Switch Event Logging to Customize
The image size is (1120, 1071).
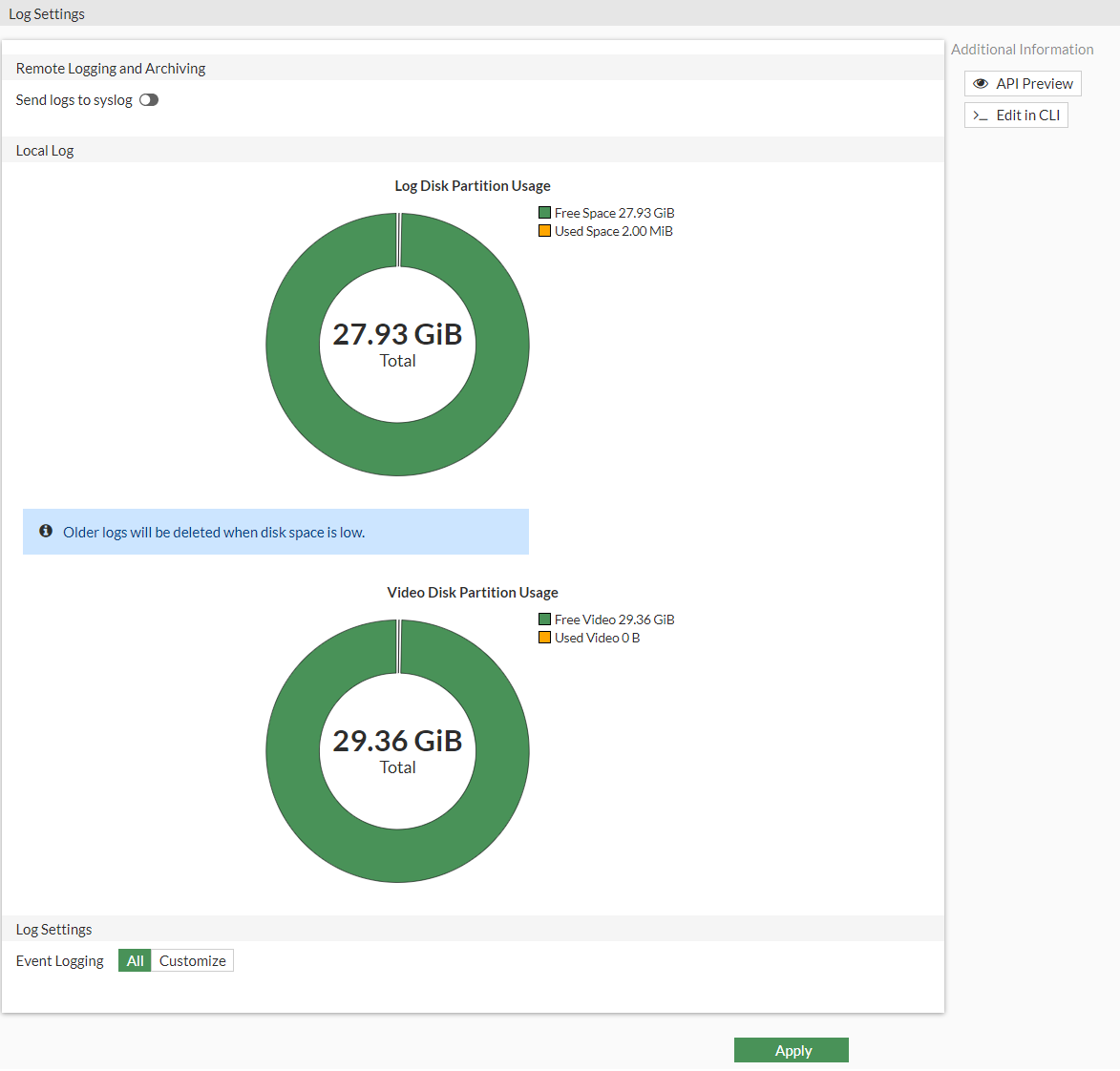192,960
